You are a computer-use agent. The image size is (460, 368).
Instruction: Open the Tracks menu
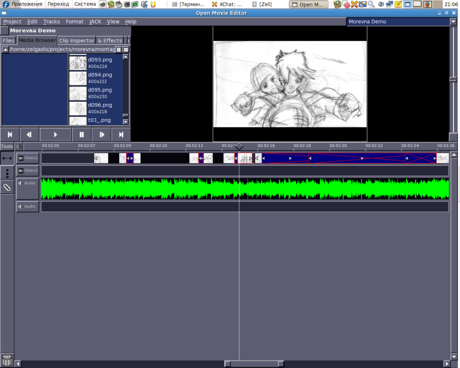pyautogui.click(x=52, y=22)
